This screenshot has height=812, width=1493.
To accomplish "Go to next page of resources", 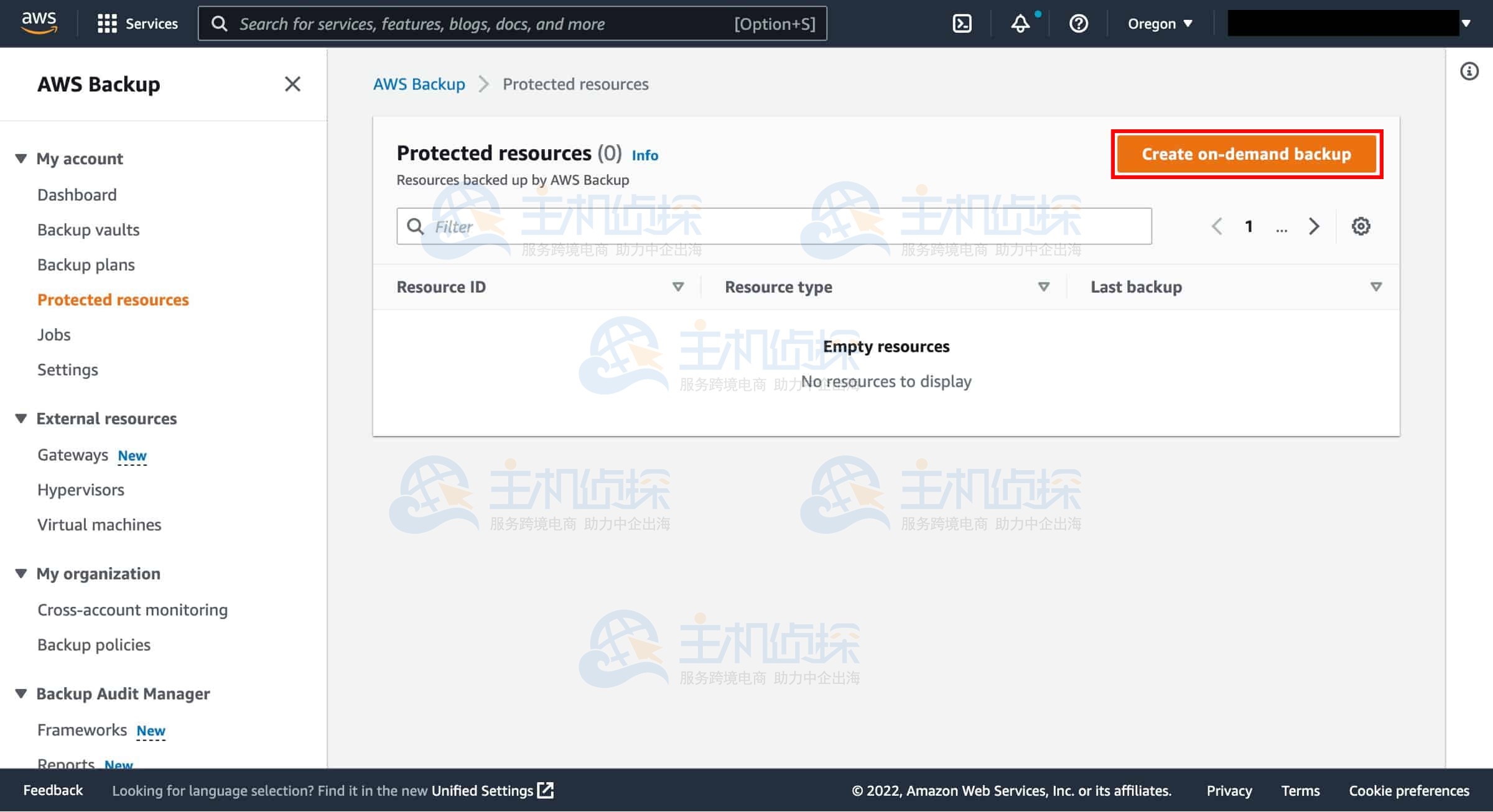I will click(x=1314, y=226).
